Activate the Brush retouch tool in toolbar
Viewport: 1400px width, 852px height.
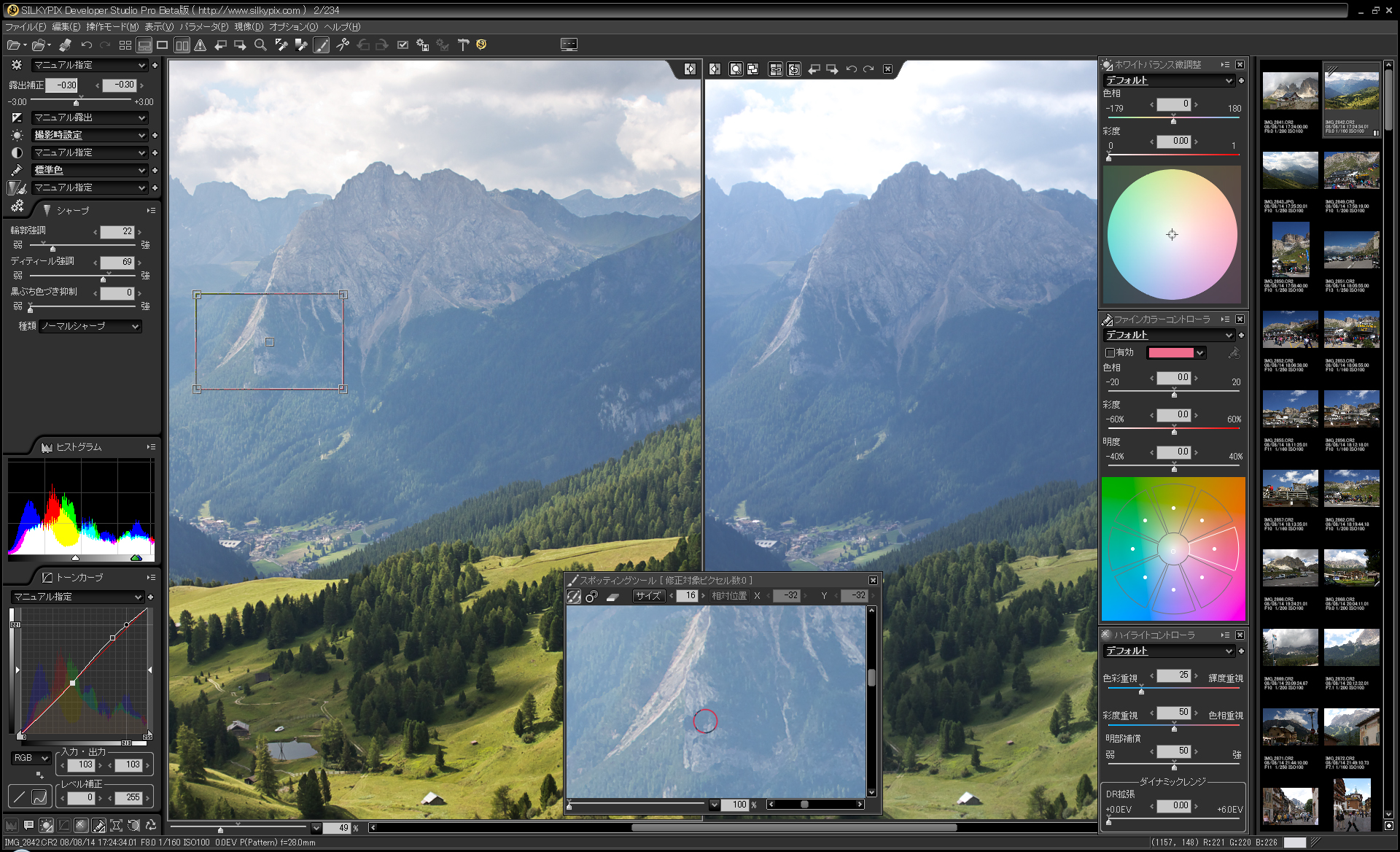(x=322, y=44)
